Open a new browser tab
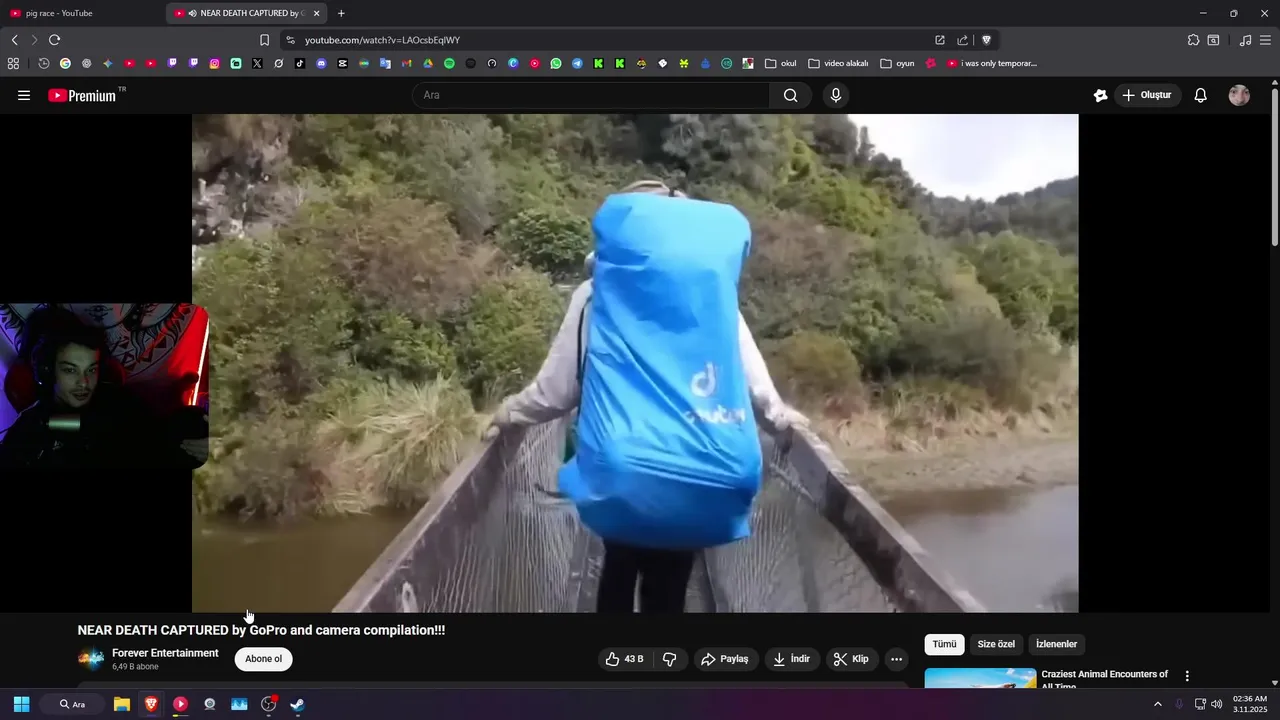The image size is (1280, 720). pos(341,13)
